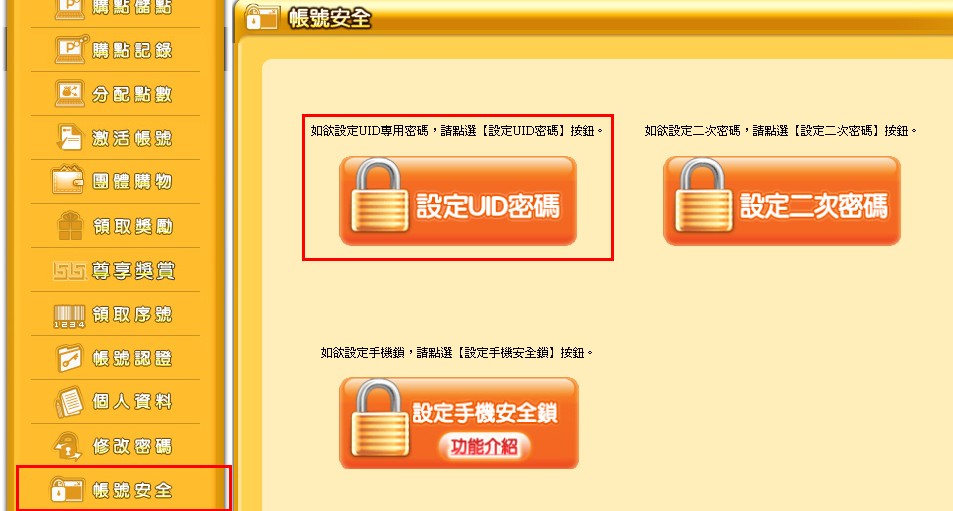The image size is (953, 511).
Task: Click the 團體購物 wallet icon
Action: 68,180
